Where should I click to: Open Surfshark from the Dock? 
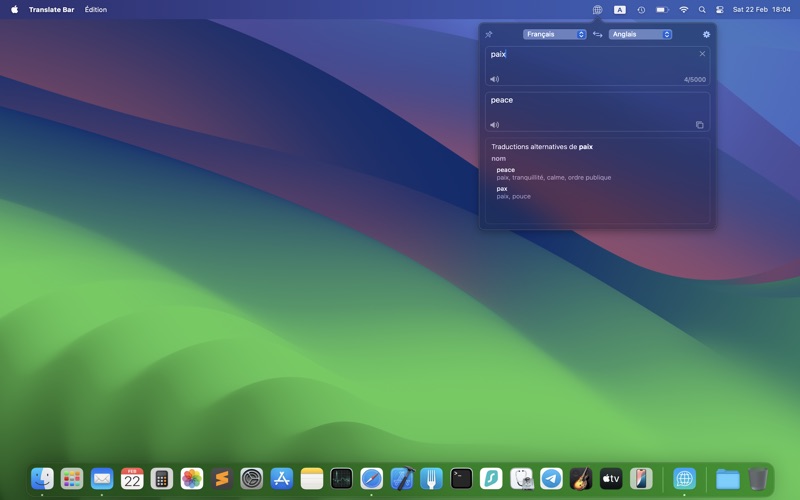click(x=491, y=479)
